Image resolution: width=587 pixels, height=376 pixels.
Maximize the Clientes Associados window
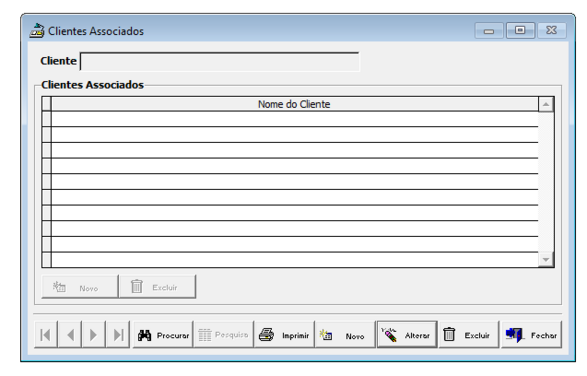[520, 30]
